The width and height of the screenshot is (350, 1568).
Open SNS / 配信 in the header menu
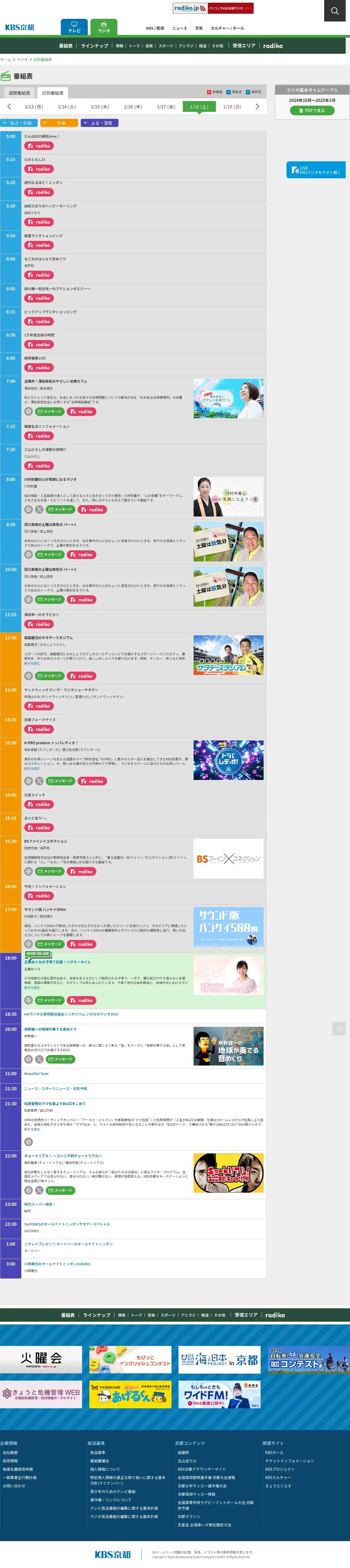pos(155,28)
